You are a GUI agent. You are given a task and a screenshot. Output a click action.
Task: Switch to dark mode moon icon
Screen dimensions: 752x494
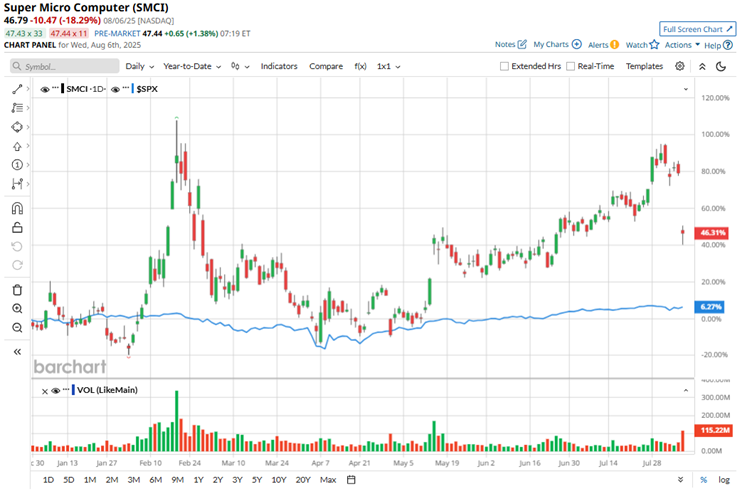pyautogui.click(x=721, y=67)
